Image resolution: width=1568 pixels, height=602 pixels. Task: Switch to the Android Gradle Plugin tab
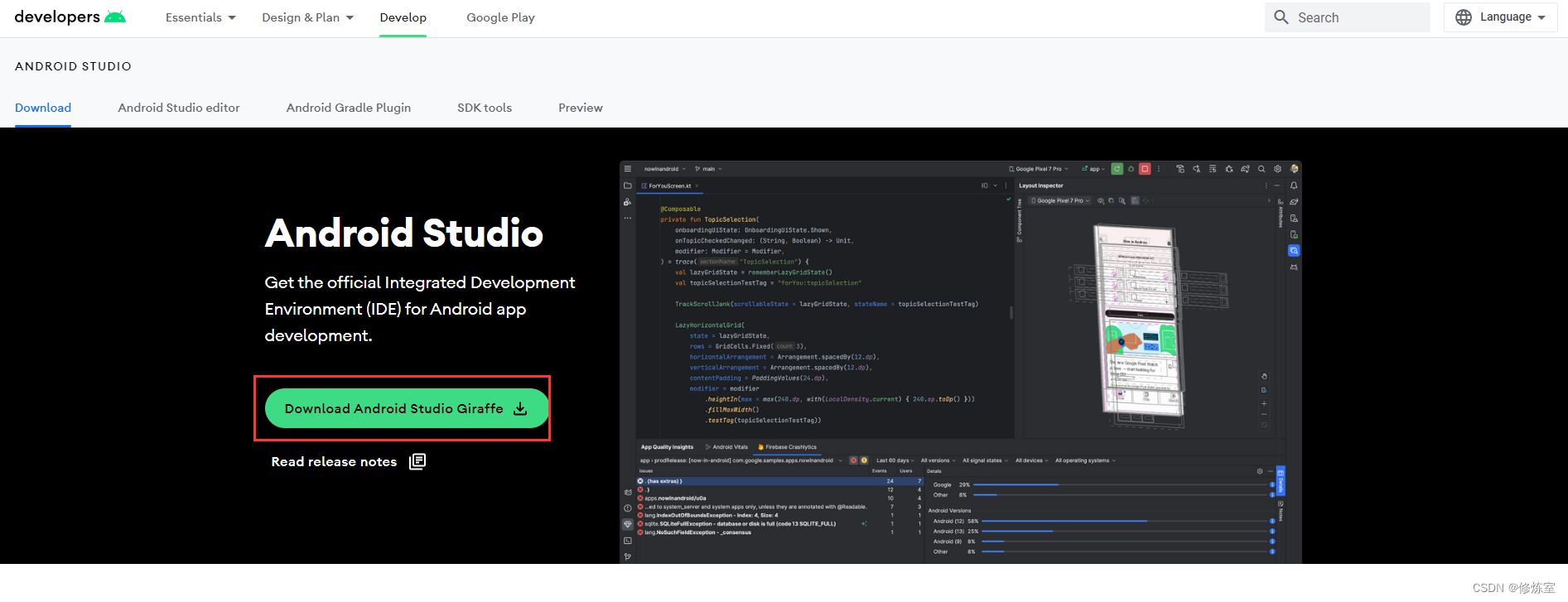349,108
